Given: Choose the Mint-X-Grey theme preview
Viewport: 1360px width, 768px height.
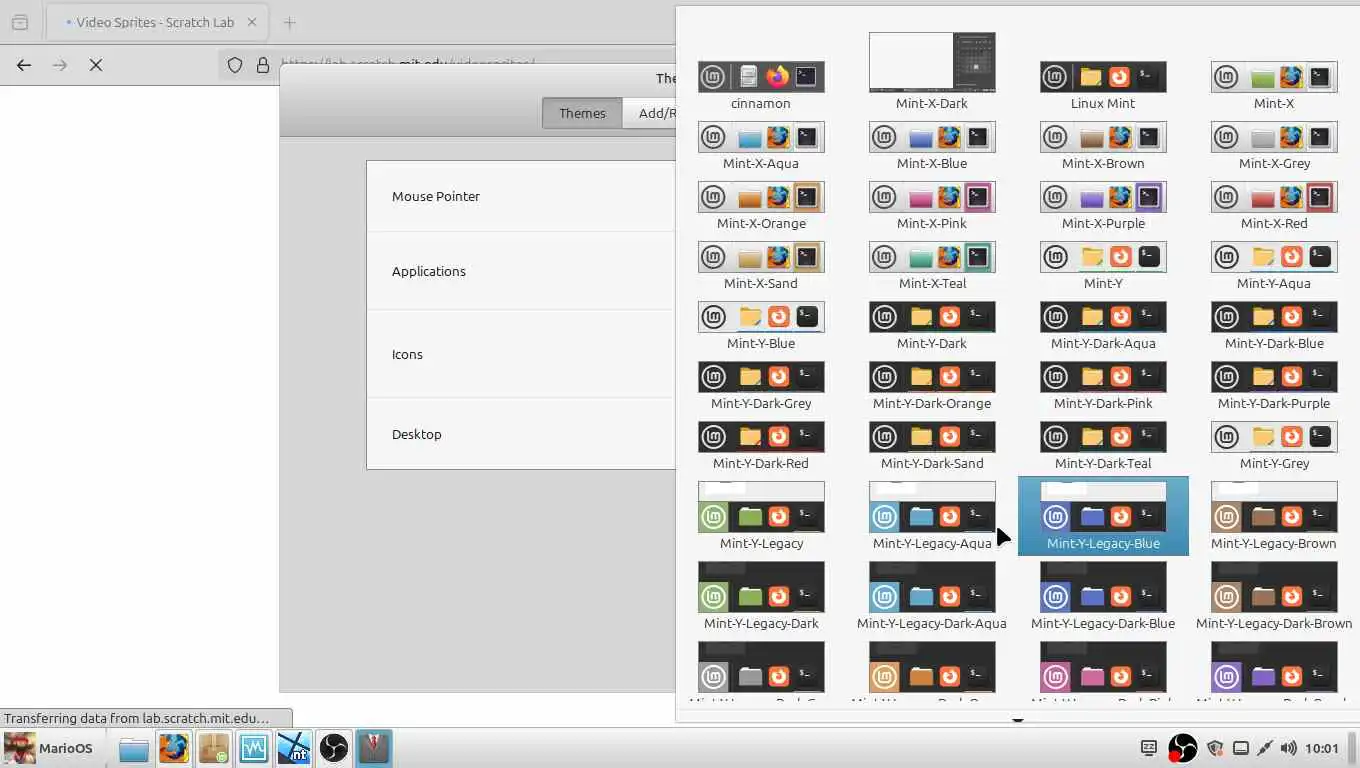Looking at the screenshot, I should click(x=1274, y=137).
